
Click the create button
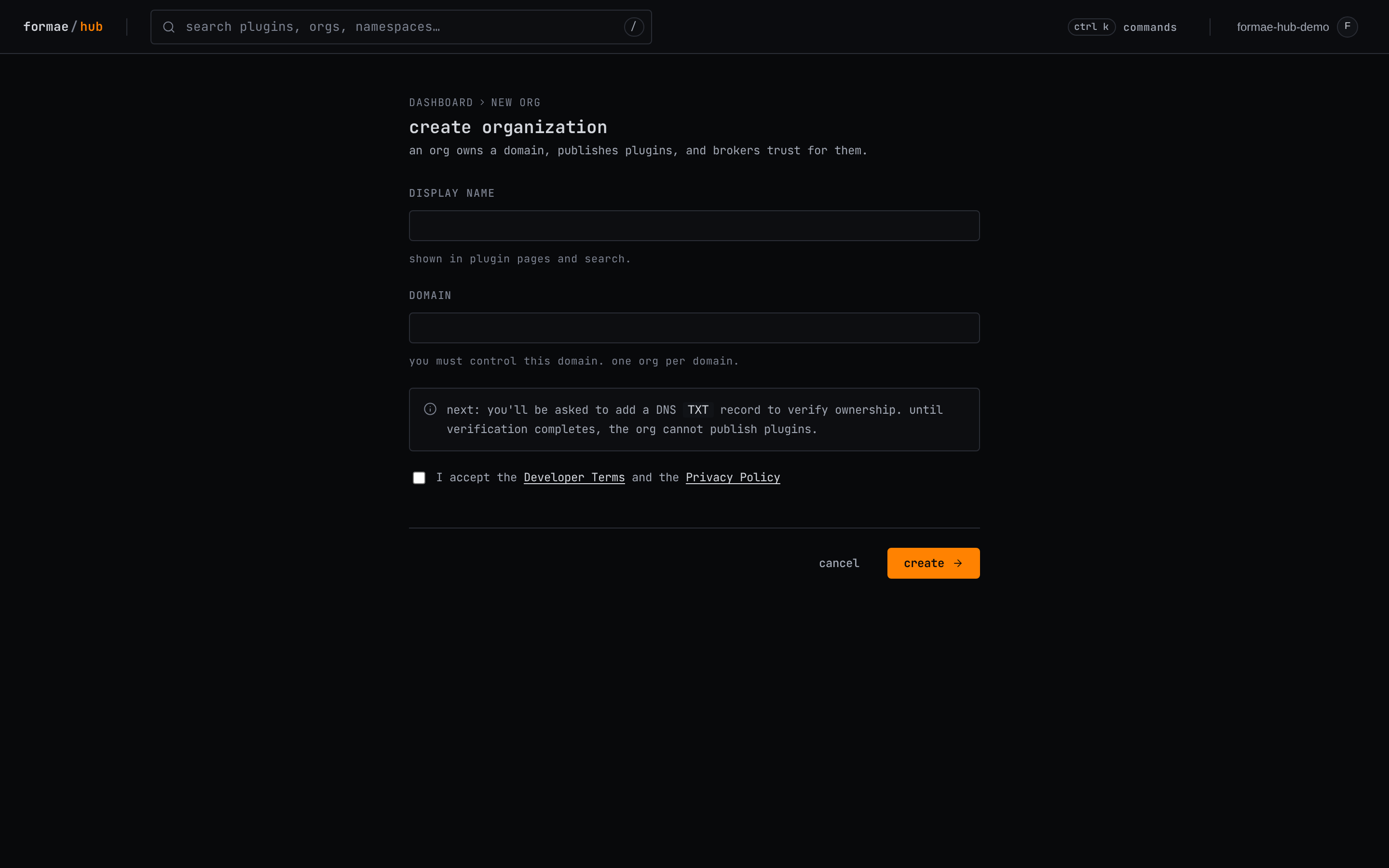click(x=933, y=563)
